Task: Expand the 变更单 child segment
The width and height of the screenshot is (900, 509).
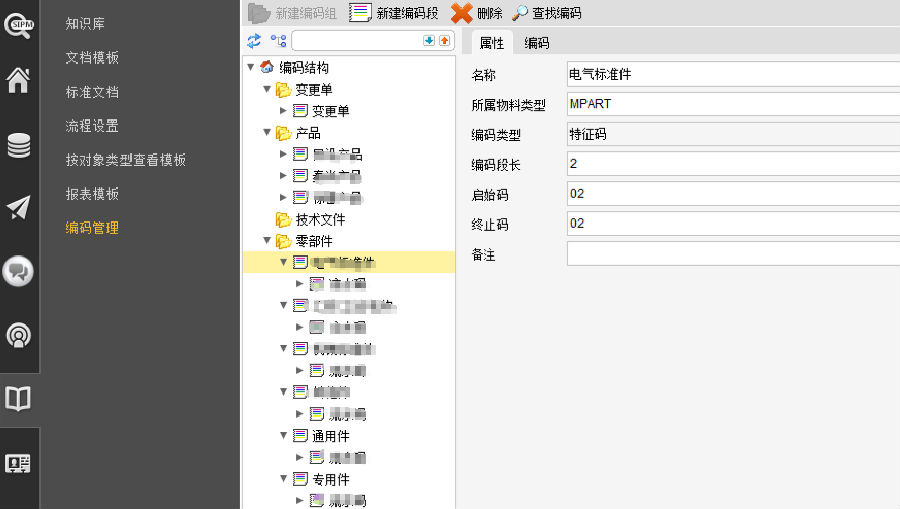Action: (x=283, y=110)
